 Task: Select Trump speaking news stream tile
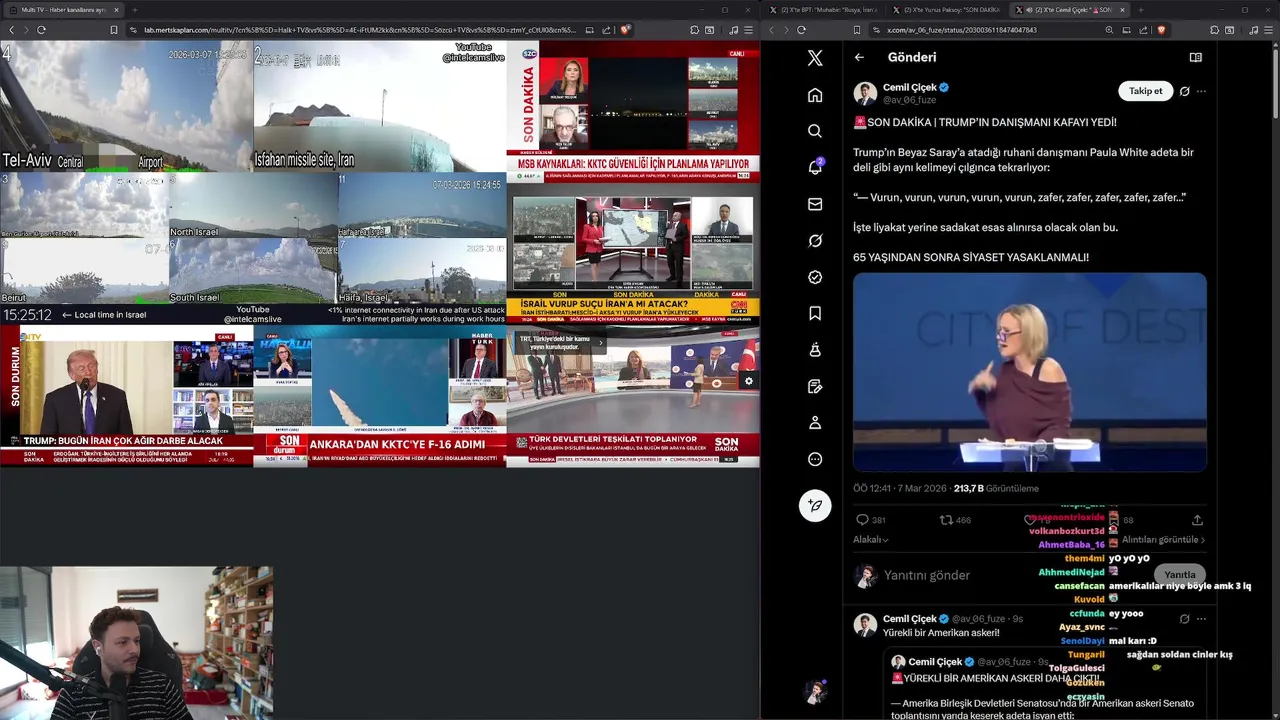click(126, 396)
